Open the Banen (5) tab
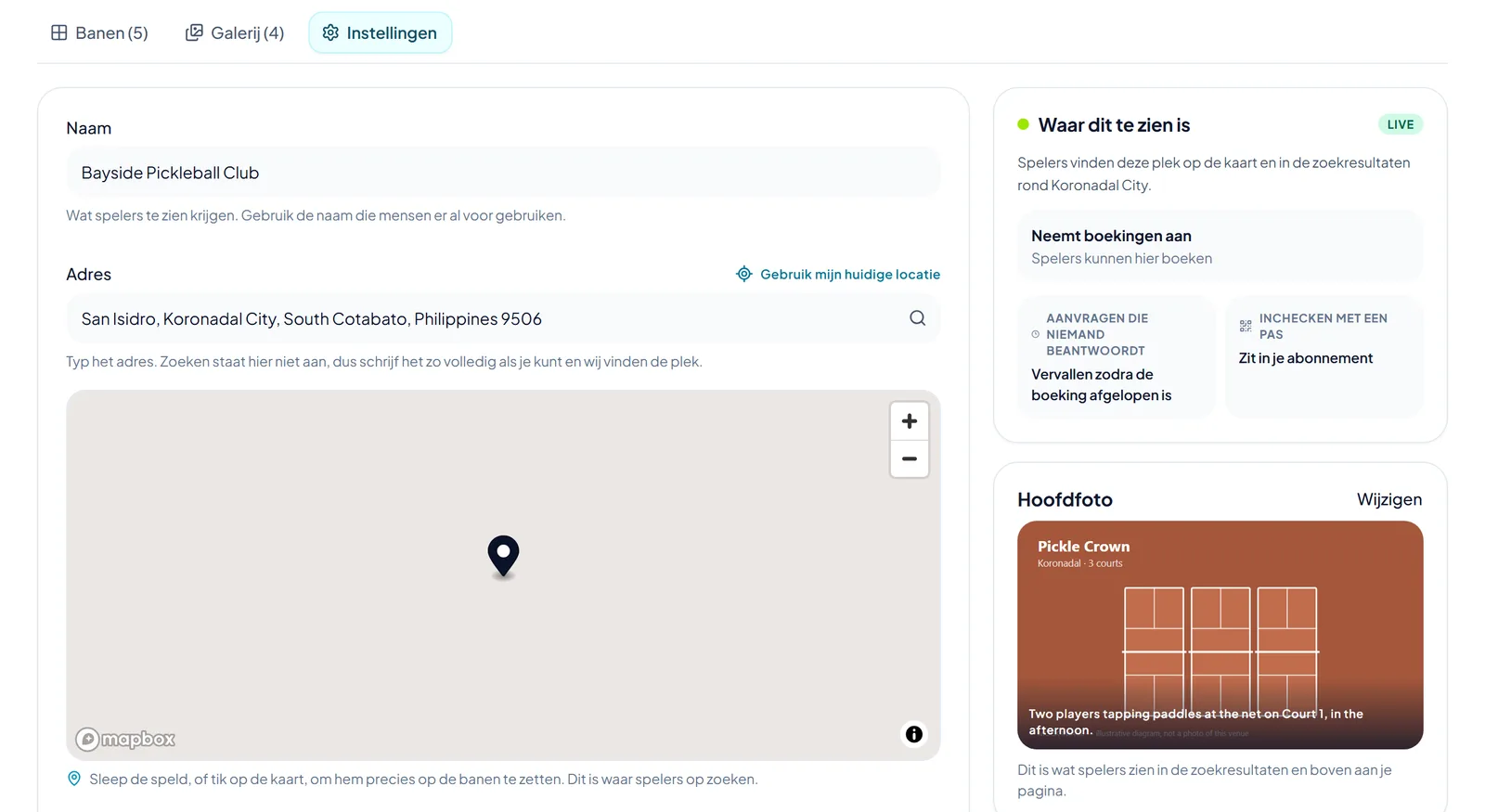Viewport: 1485px width, 812px height. tap(99, 32)
